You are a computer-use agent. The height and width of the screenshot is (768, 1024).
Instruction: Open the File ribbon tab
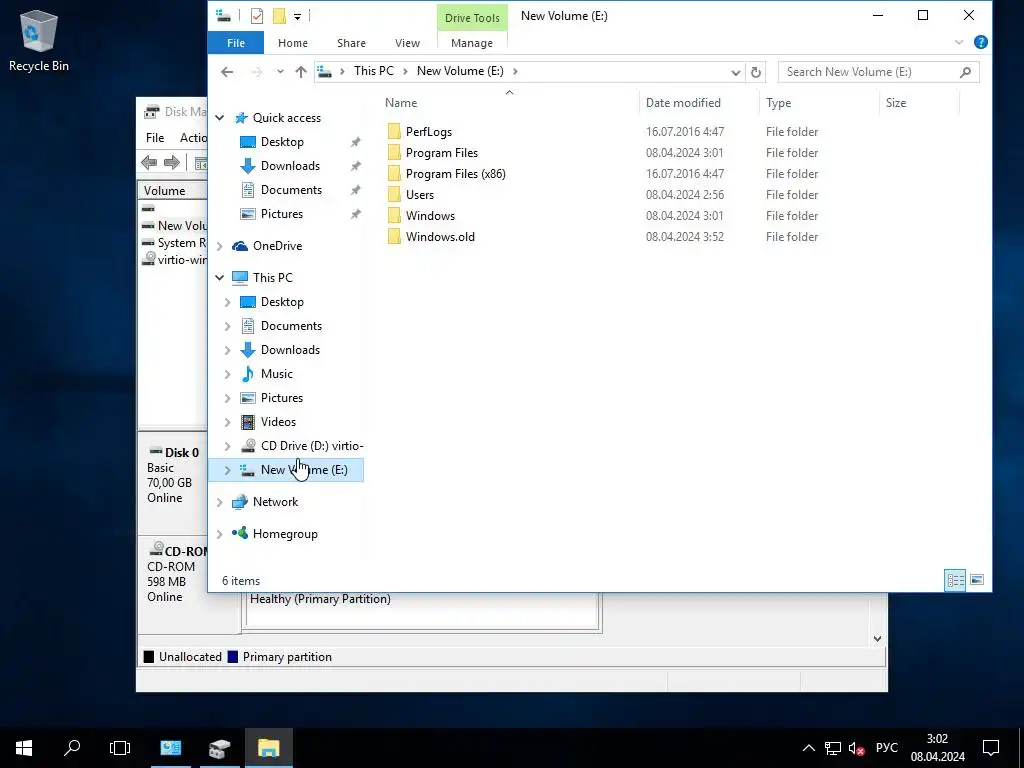pyautogui.click(x=236, y=43)
